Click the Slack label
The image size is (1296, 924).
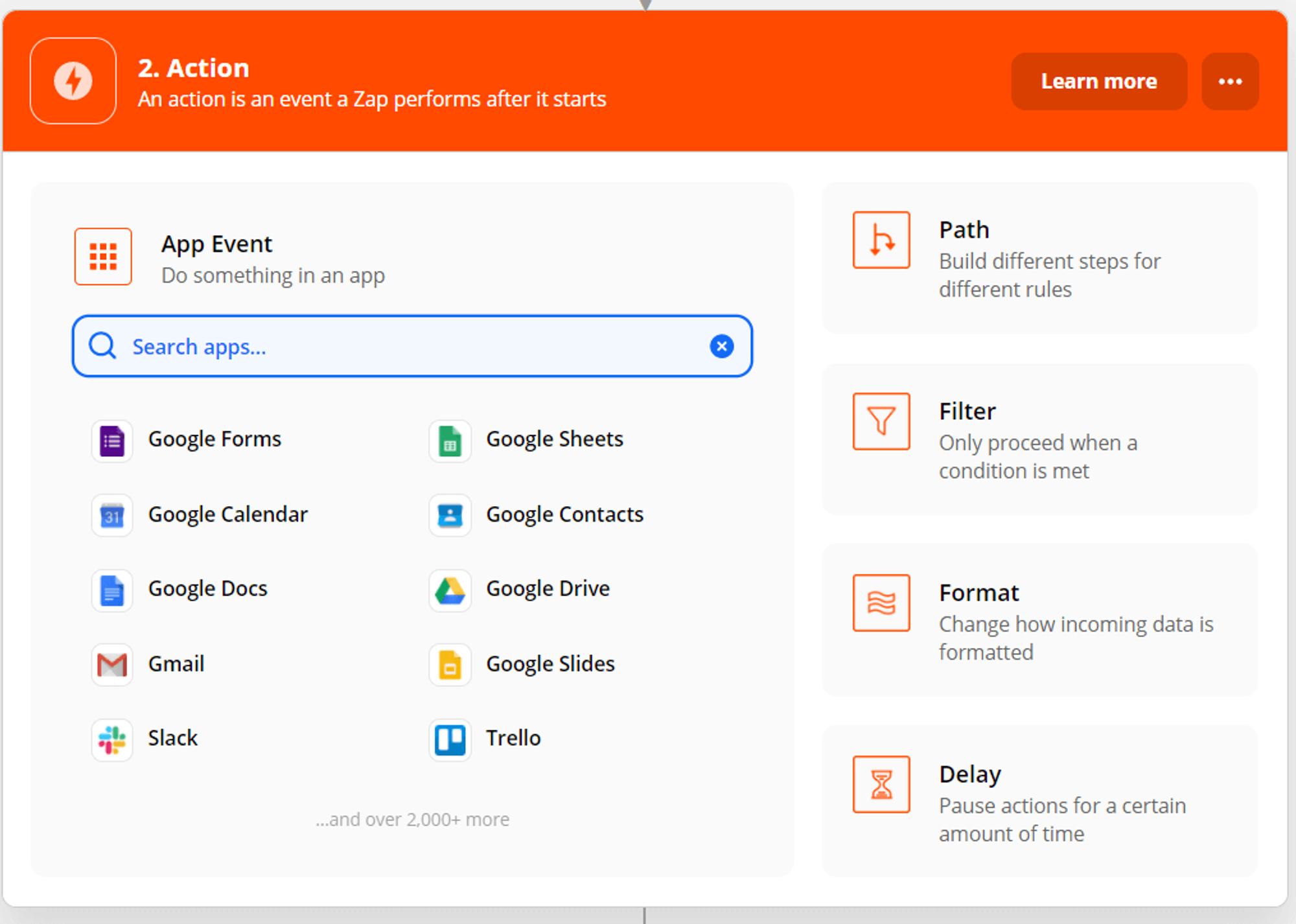point(173,738)
